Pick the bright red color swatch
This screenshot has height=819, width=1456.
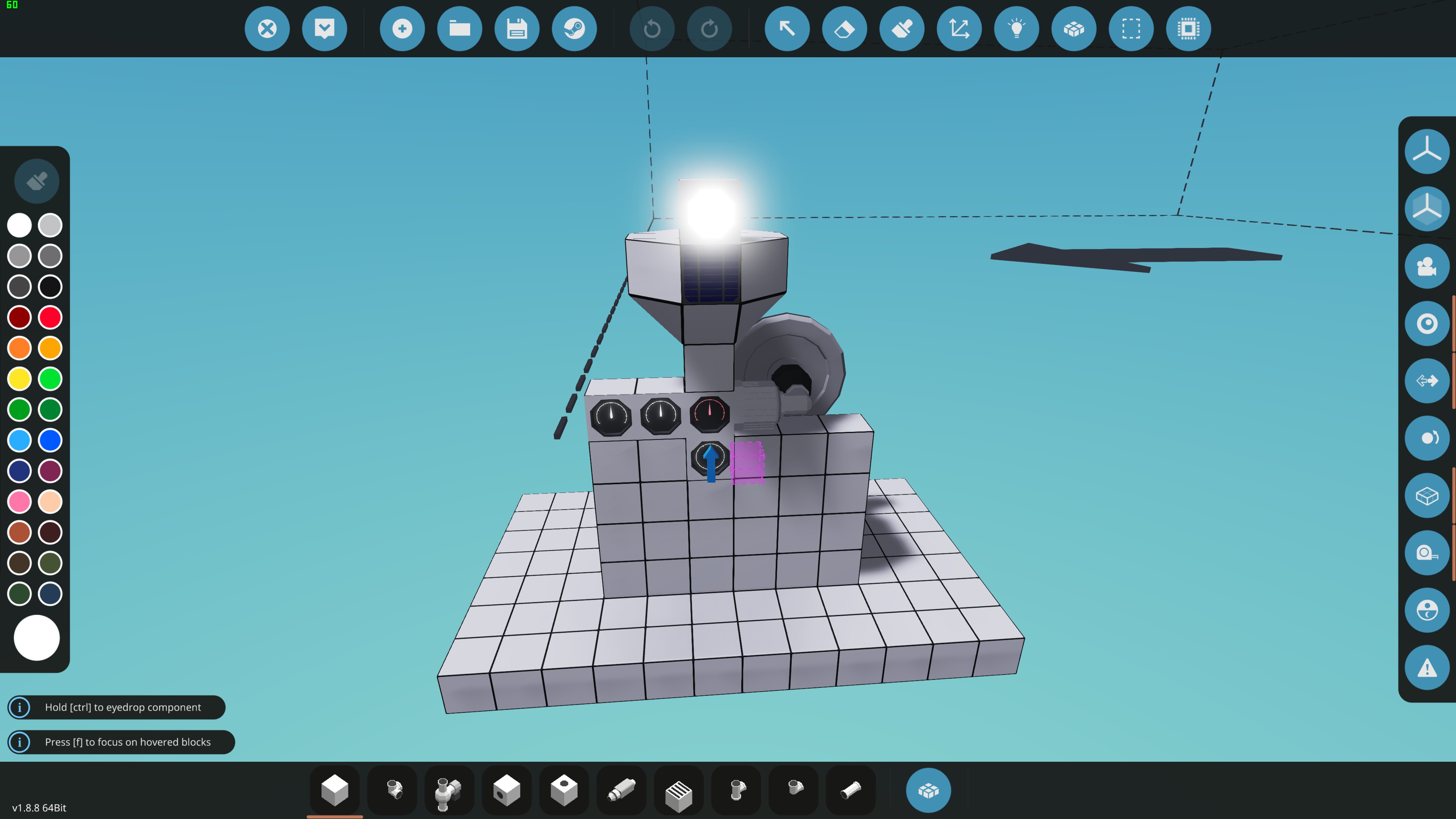coord(50,318)
